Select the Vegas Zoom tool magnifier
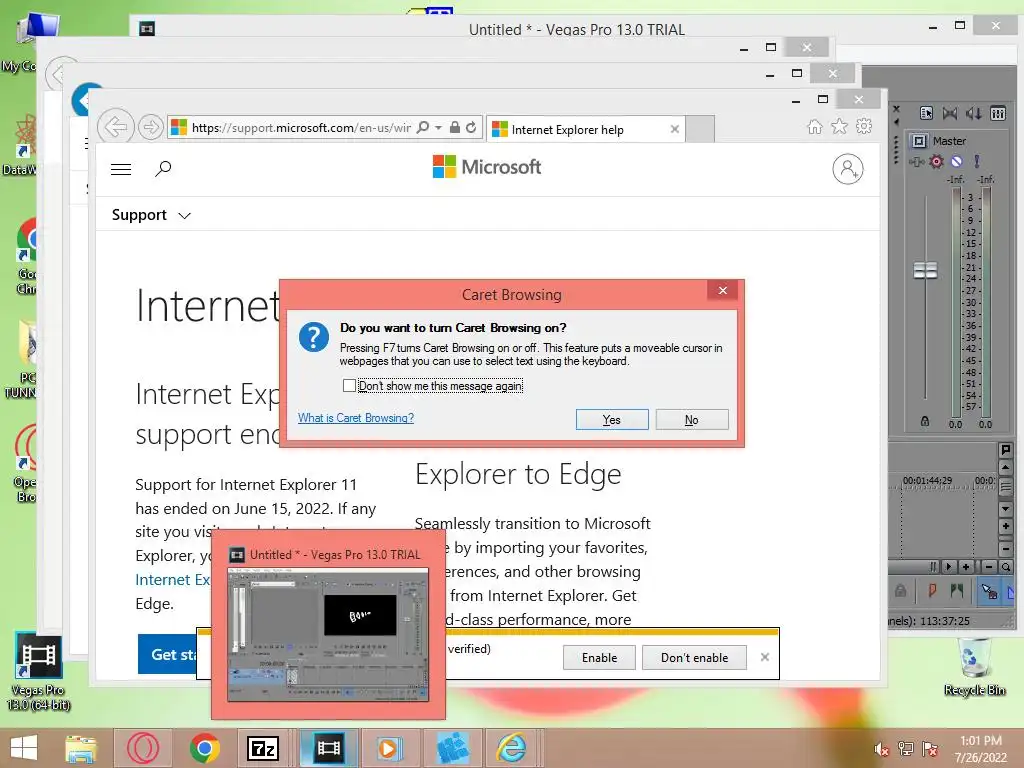1024x768 pixels. tap(1006, 567)
